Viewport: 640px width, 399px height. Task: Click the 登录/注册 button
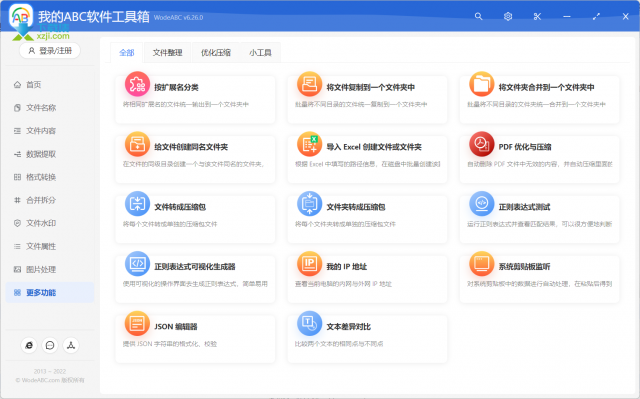50,51
